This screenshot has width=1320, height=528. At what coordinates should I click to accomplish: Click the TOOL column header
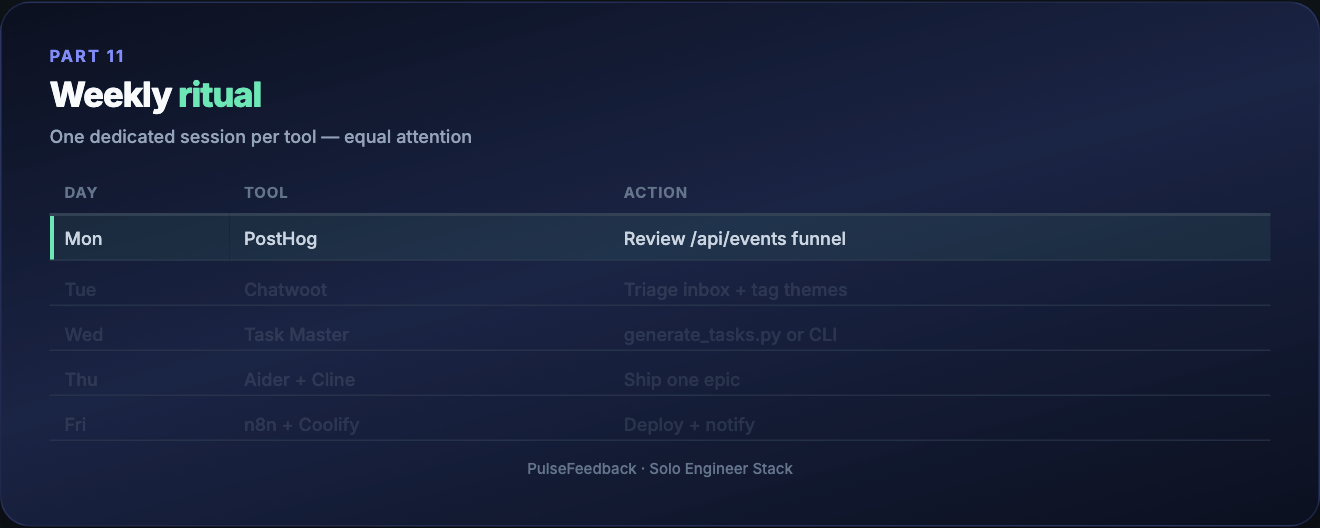266,193
